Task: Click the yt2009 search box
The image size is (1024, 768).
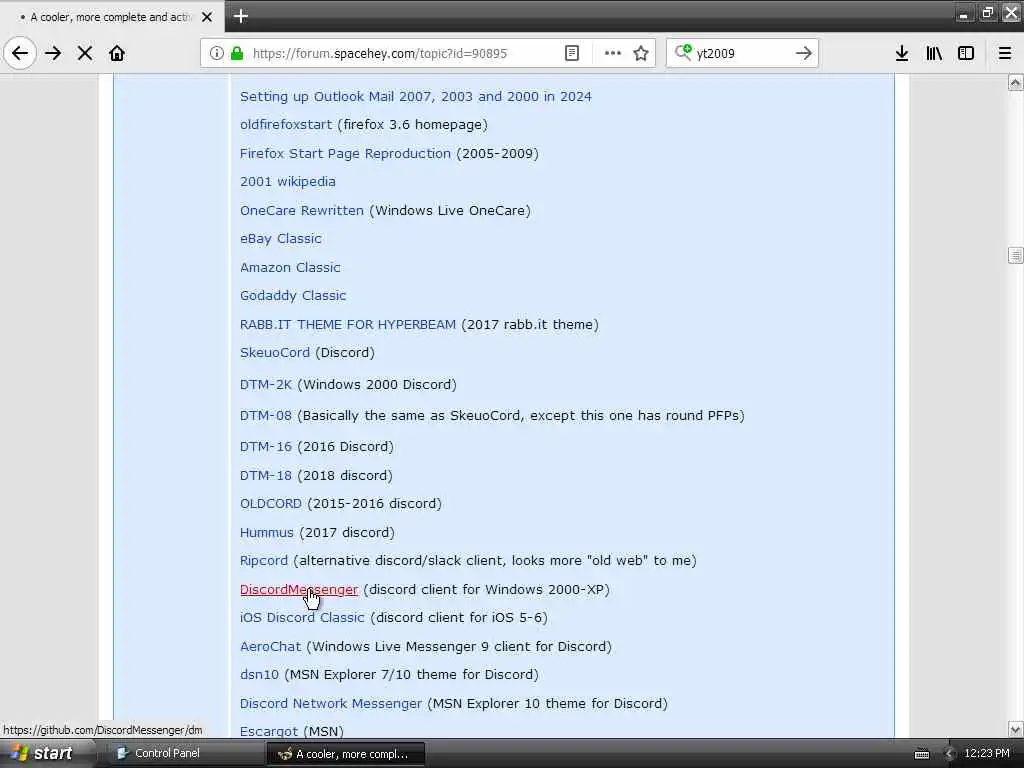Action: pyautogui.click(x=741, y=53)
